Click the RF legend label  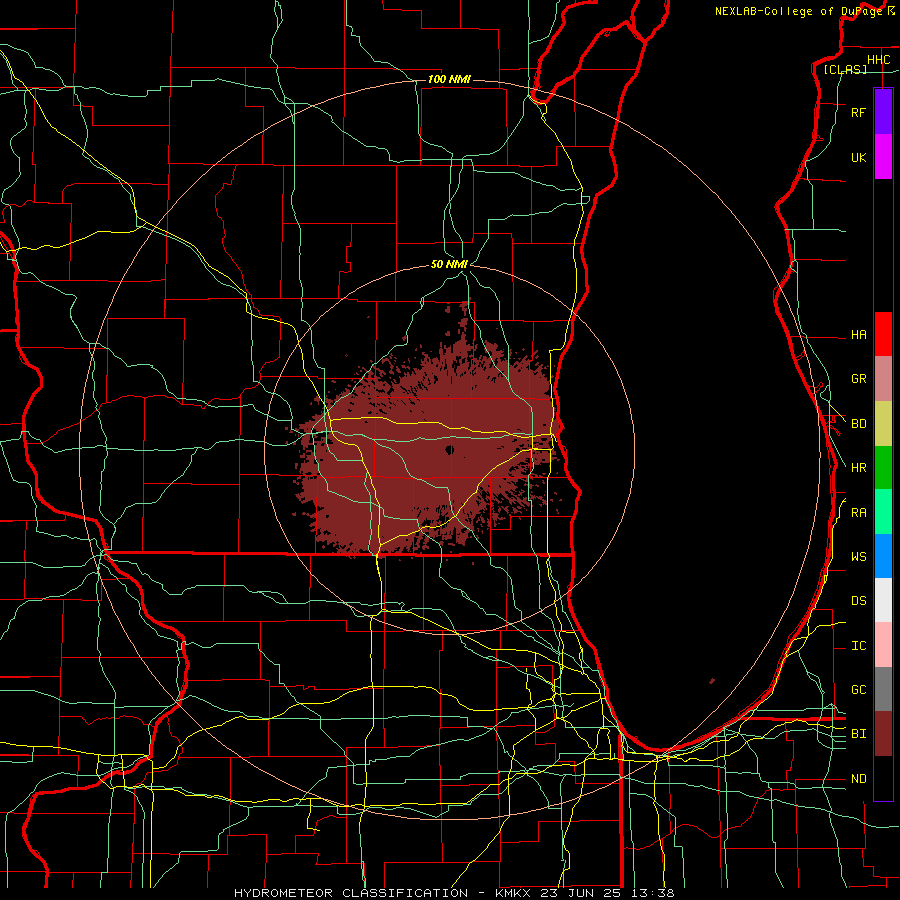coord(858,112)
